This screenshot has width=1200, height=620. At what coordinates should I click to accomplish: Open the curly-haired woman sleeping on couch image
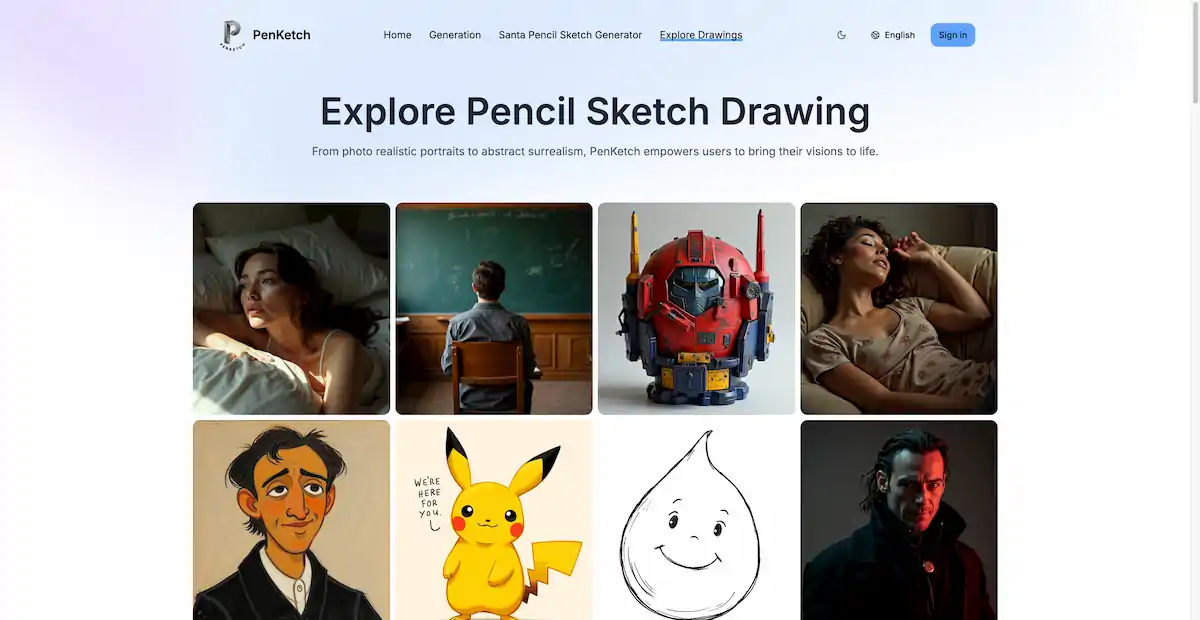pyautogui.click(x=899, y=309)
